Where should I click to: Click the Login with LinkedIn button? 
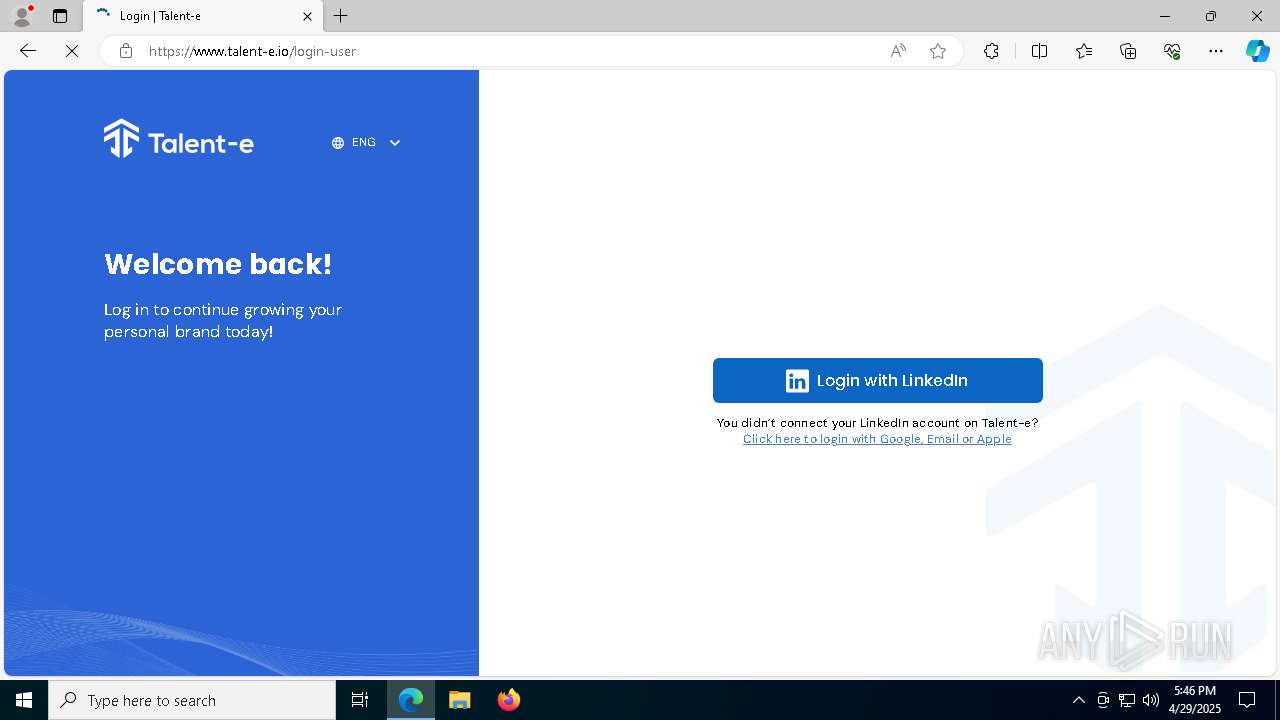(877, 380)
